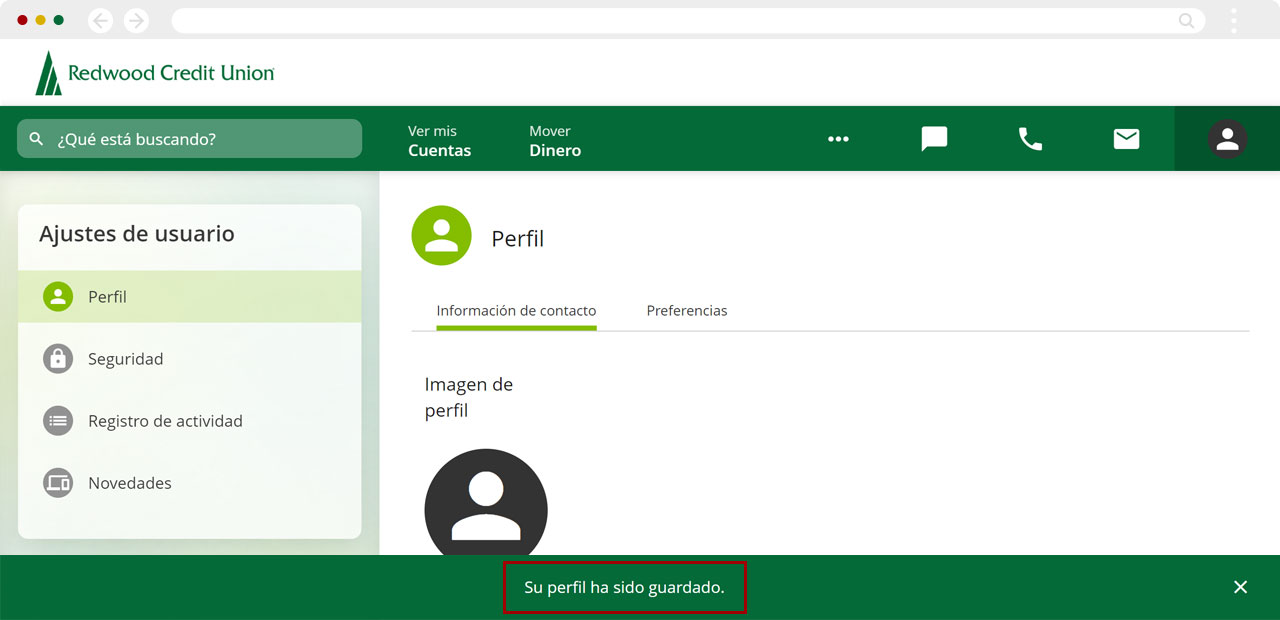Select Seguridad in the settings sidebar
The height and width of the screenshot is (620, 1280).
125,359
